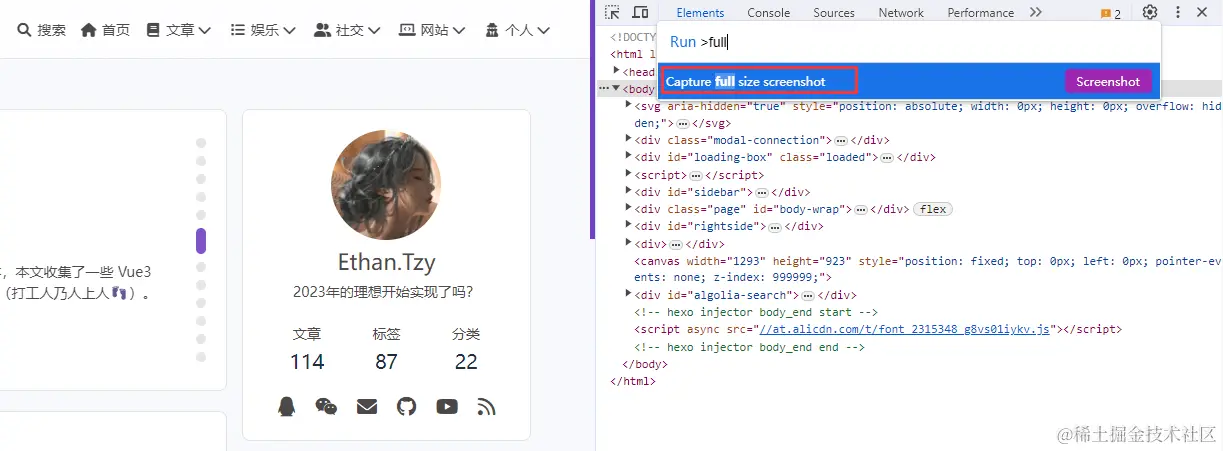
Task: Open DevTools three-dot customize menu
Action: (1177, 13)
